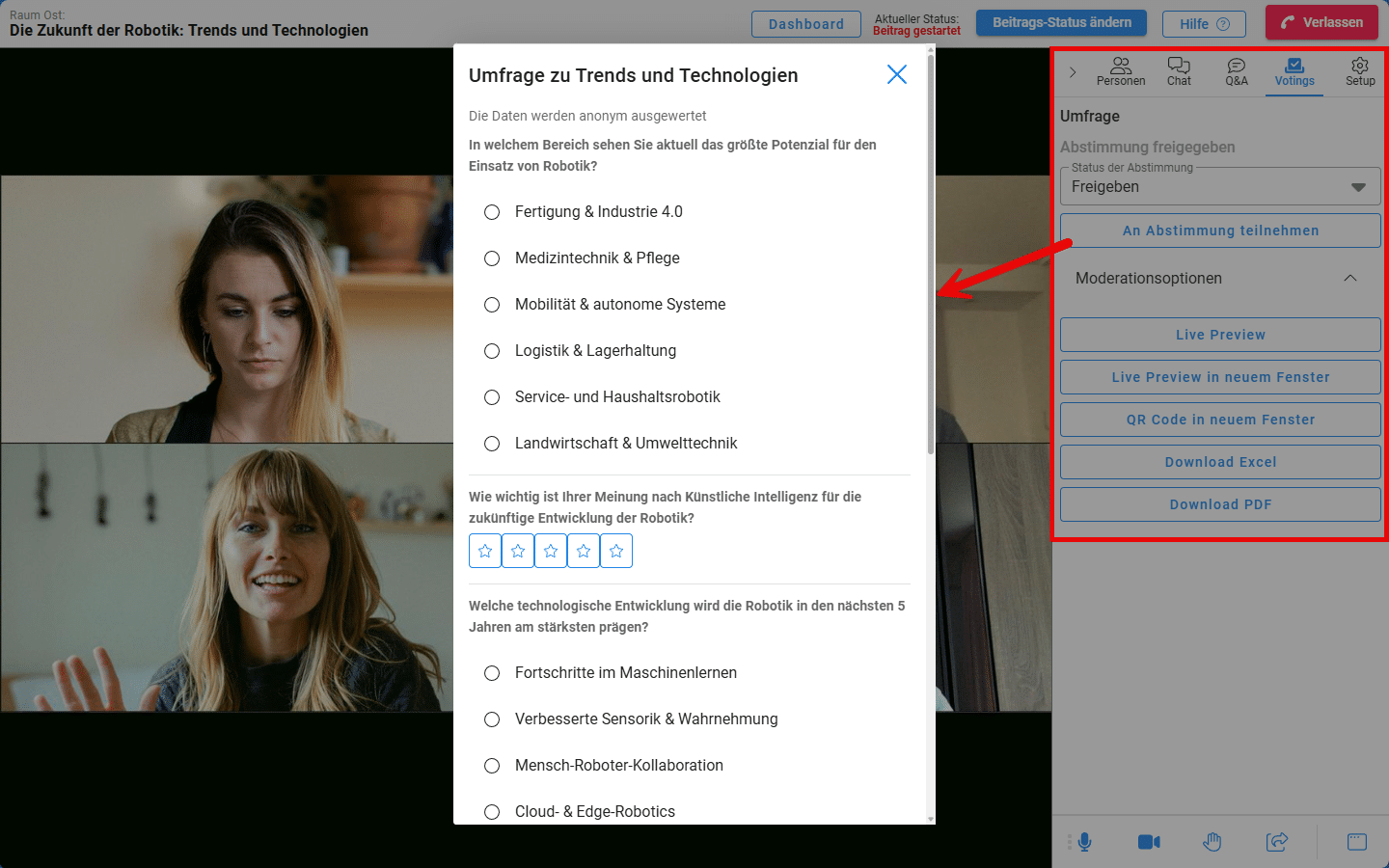Screen dimensions: 1389x868
Task: Open the Personen panel
Action: click(1121, 71)
